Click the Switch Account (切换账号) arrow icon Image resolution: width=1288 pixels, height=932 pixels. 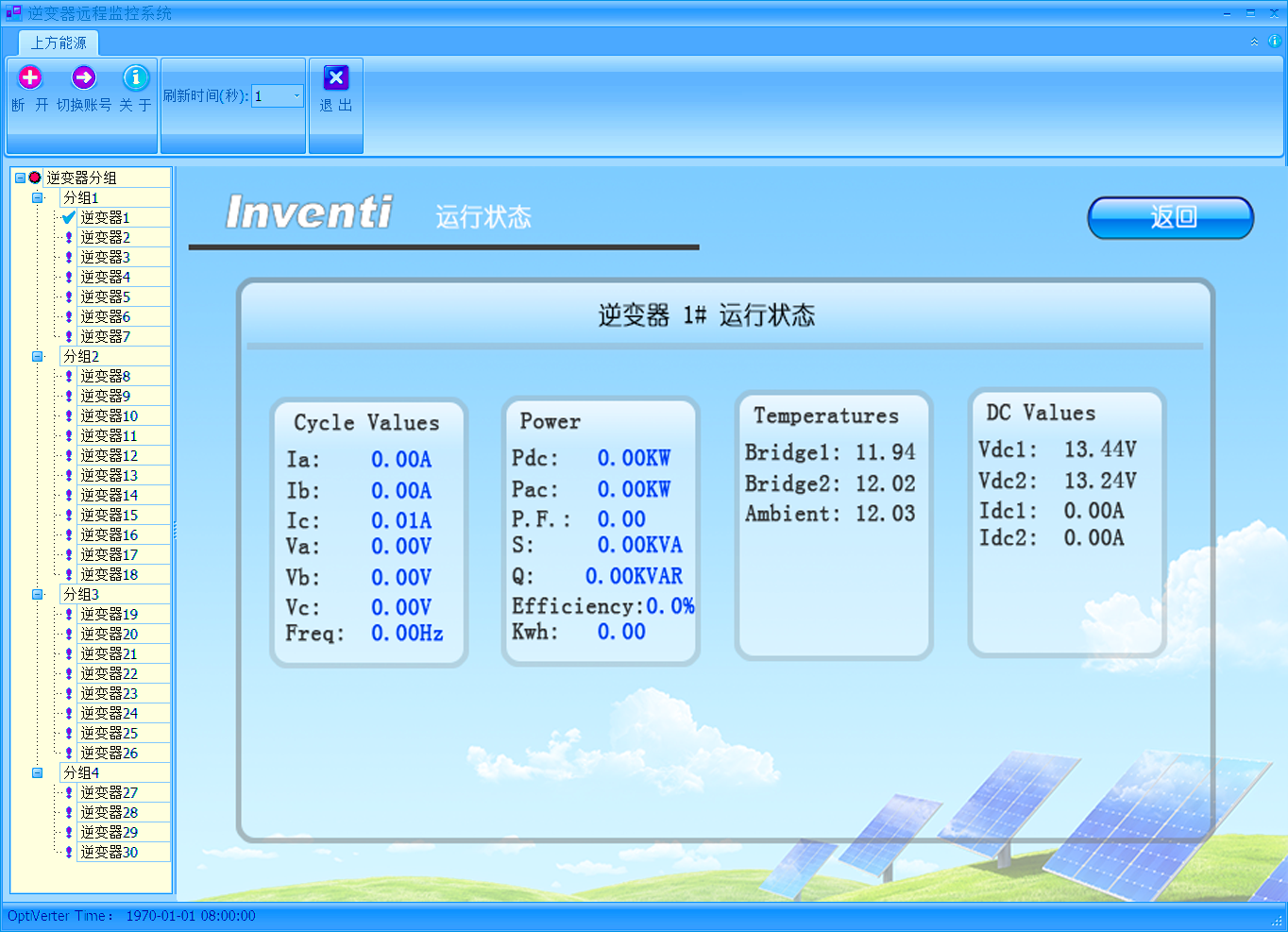(x=84, y=77)
